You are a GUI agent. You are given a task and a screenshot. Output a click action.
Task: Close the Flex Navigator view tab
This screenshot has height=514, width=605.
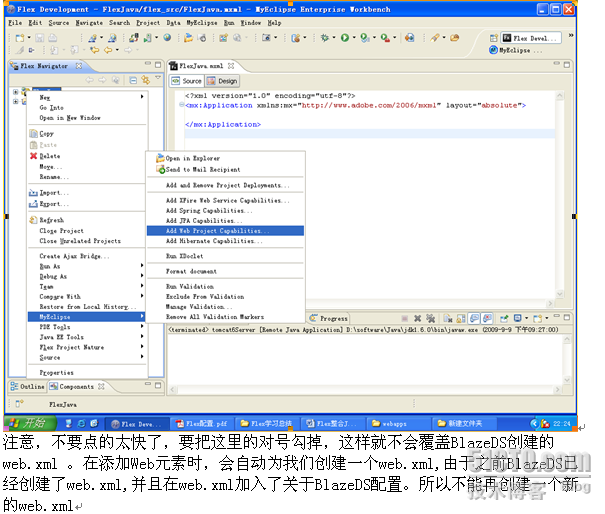[x=79, y=66]
